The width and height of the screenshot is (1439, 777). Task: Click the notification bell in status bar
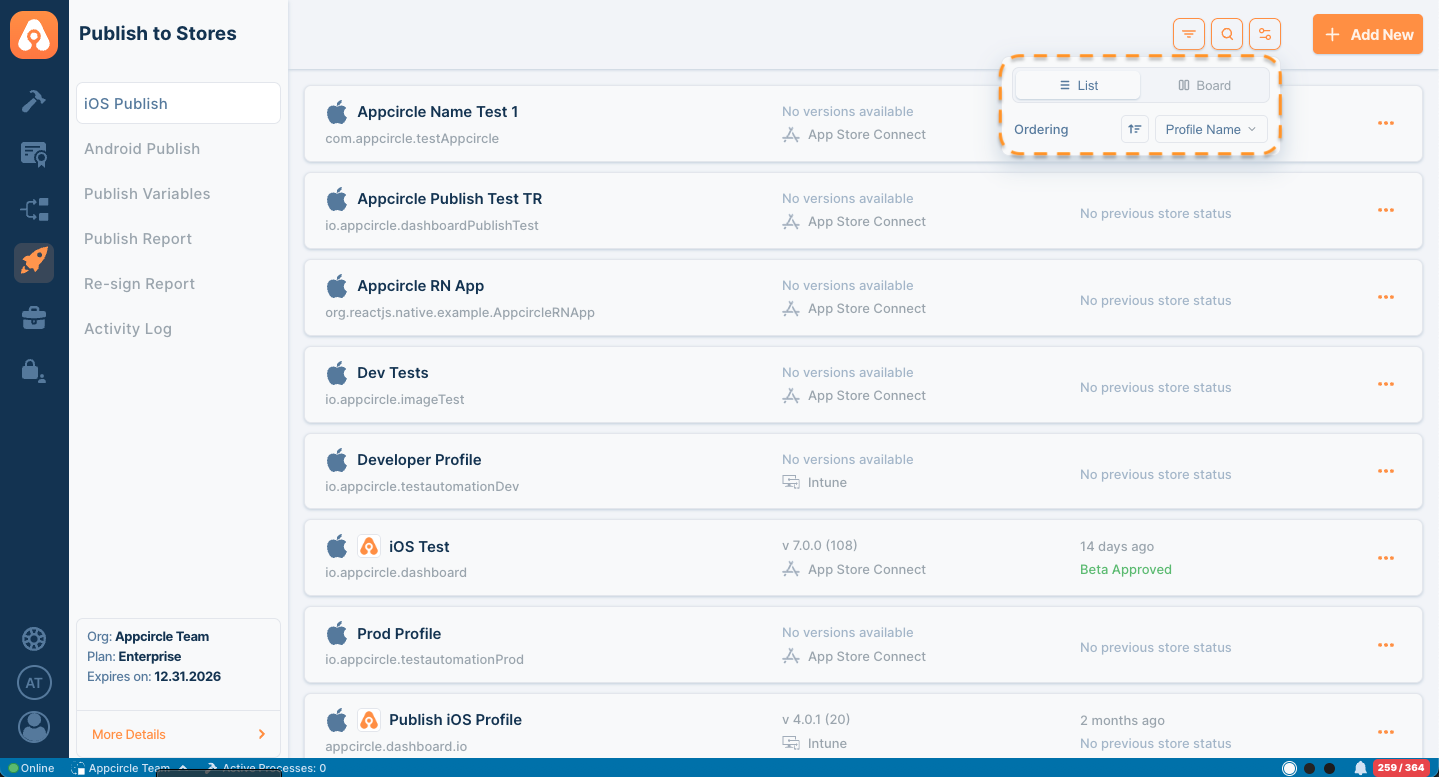[1360, 768]
